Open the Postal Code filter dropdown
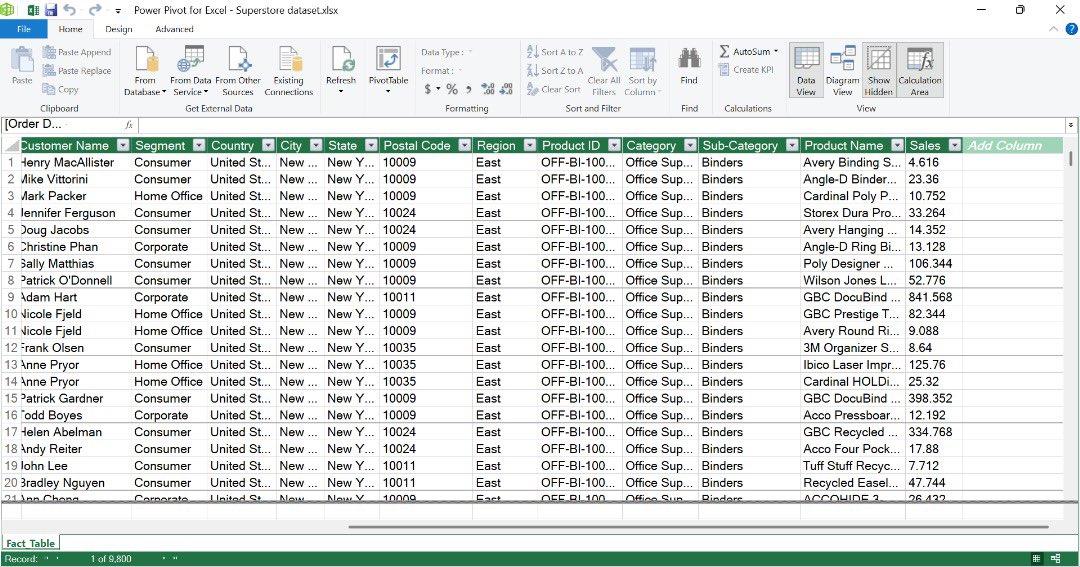Screen dimensions: 1080x567 click(464, 145)
